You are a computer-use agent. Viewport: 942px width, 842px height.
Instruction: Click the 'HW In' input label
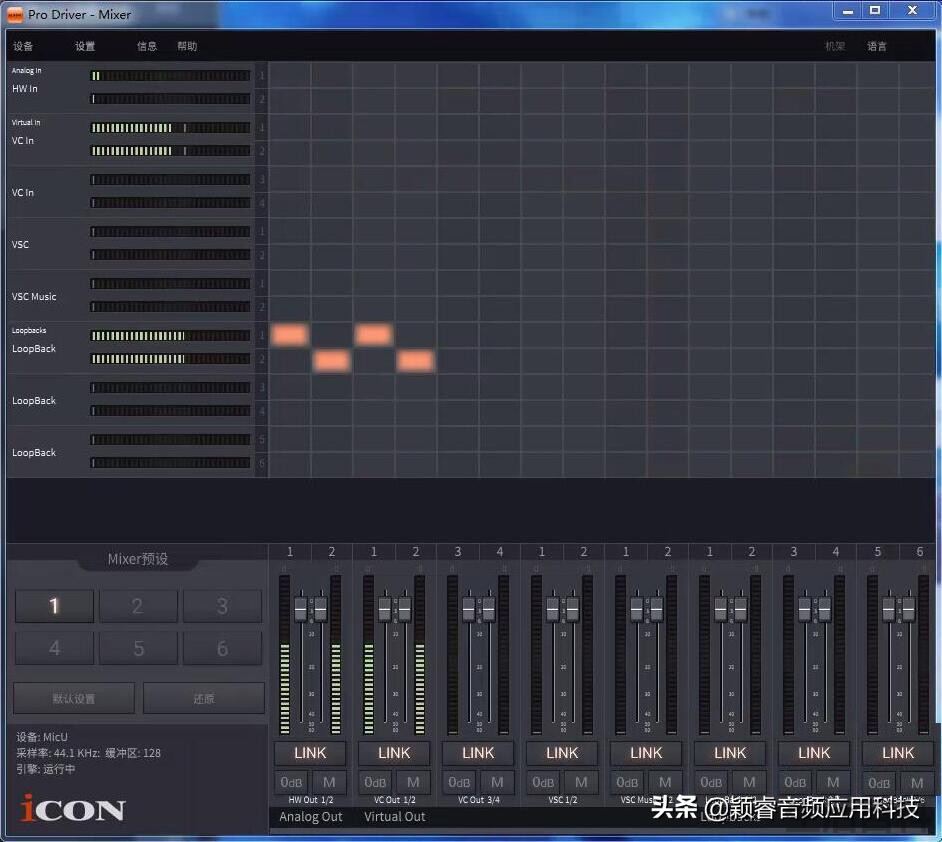tap(25, 89)
